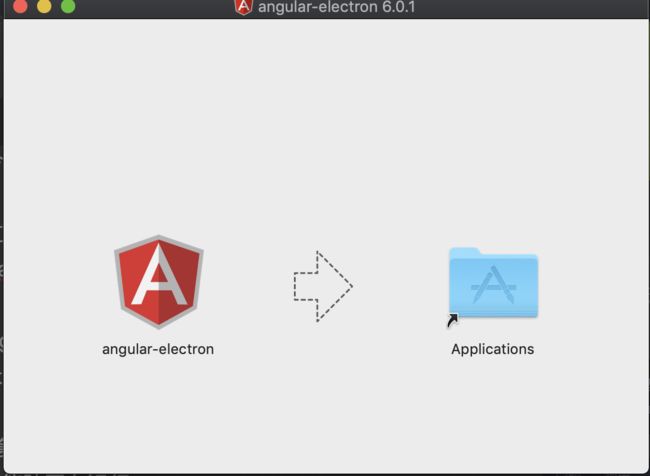Click the version number 6.0.1 in title

coord(398,7)
